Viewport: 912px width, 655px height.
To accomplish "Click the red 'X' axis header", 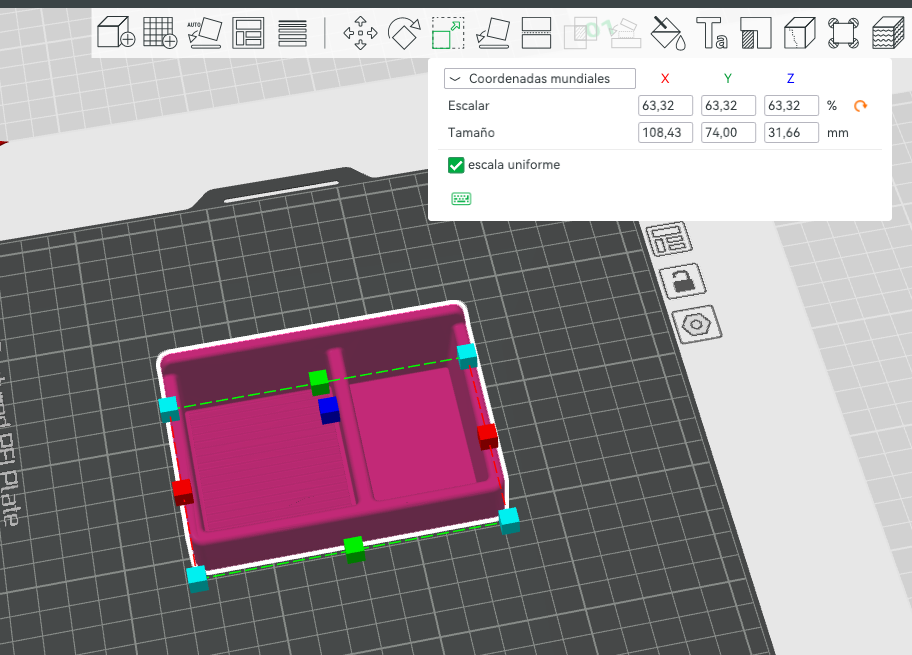I will 665,79.
